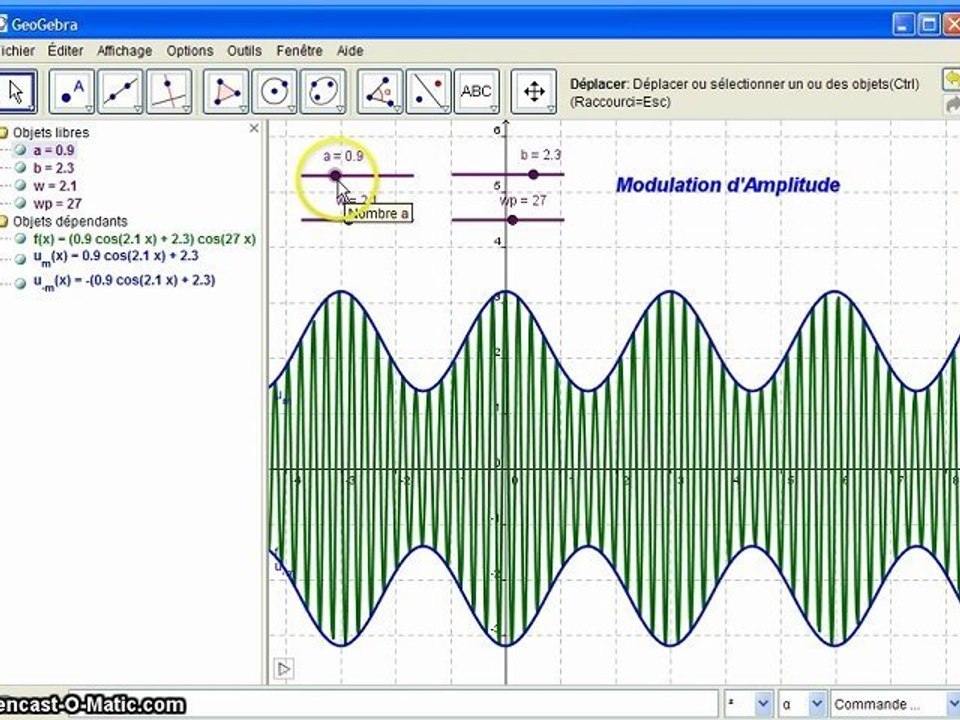Image resolution: width=960 pixels, height=720 pixels.
Task: Select the Move arrow tool
Action: [x=17, y=92]
